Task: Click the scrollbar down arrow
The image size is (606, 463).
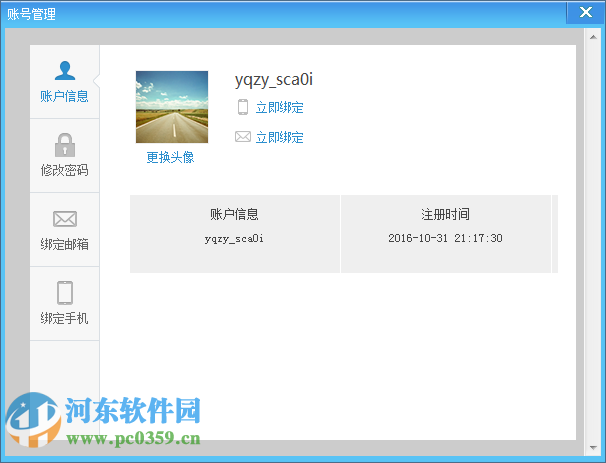Action: [593, 448]
